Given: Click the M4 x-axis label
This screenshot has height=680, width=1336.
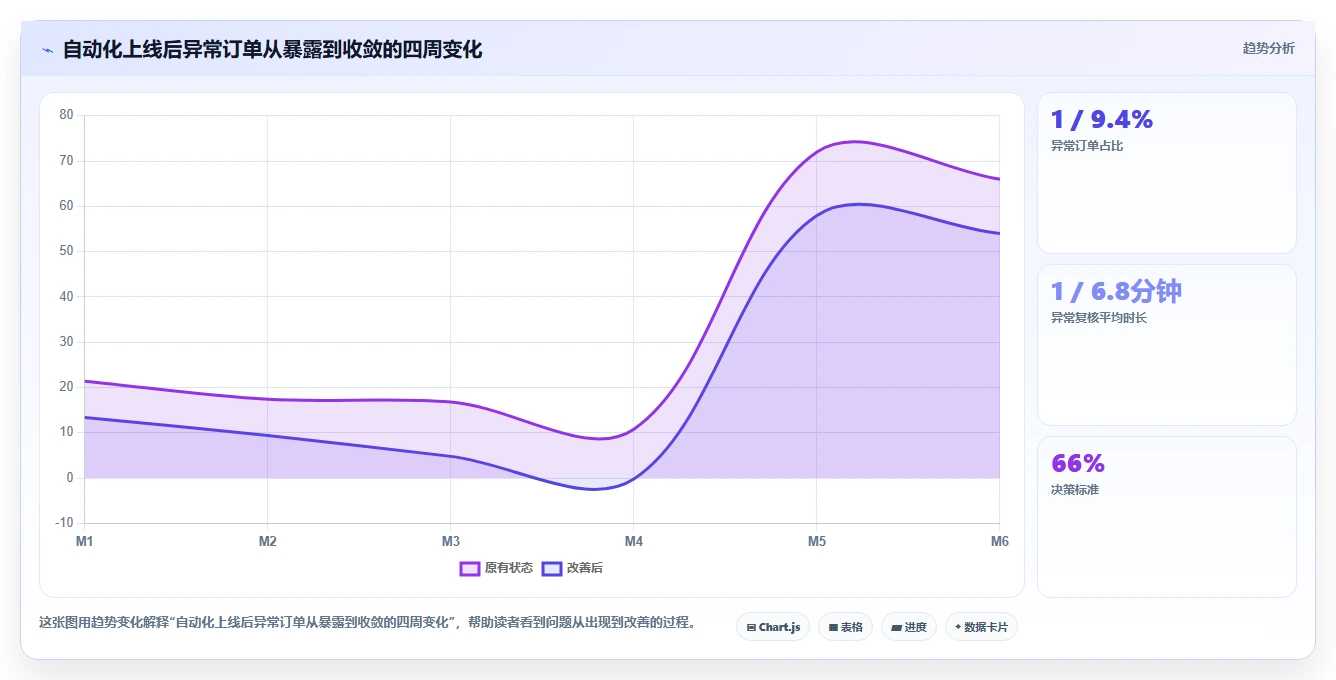Looking at the screenshot, I should click(634, 541).
